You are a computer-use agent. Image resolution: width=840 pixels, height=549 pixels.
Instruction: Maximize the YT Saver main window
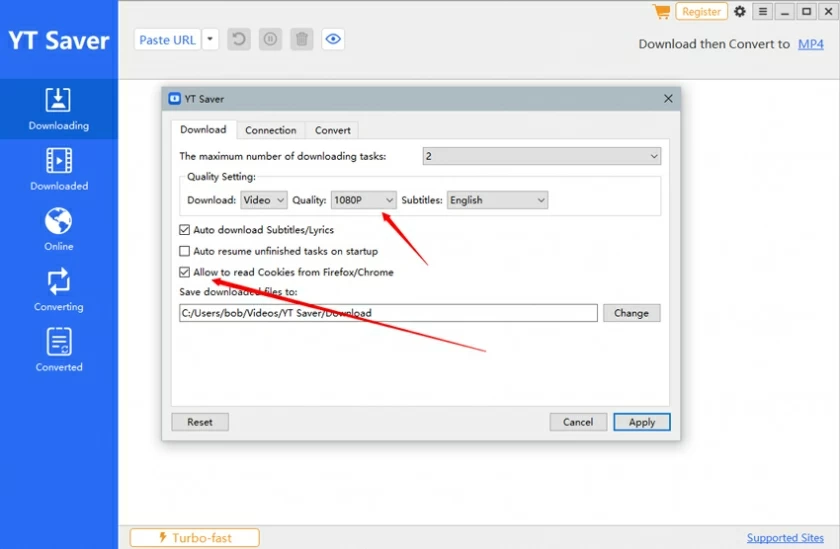click(x=806, y=11)
